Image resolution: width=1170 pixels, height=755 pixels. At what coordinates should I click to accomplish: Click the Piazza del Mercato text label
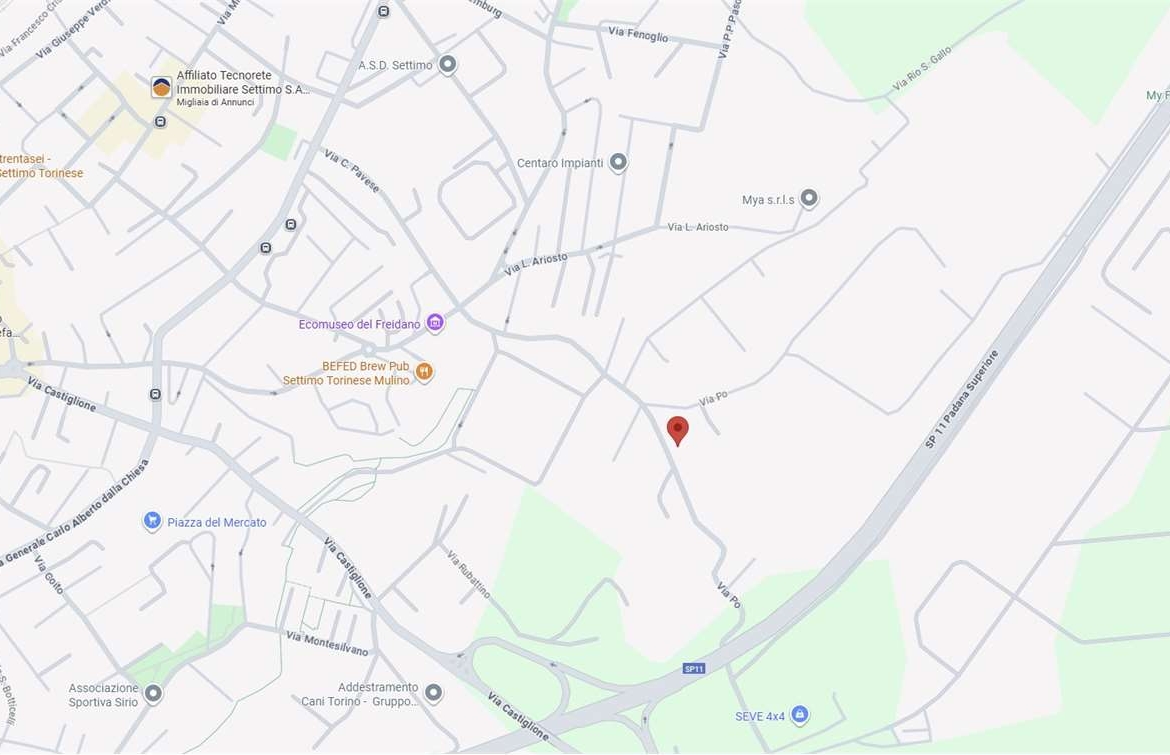point(216,522)
